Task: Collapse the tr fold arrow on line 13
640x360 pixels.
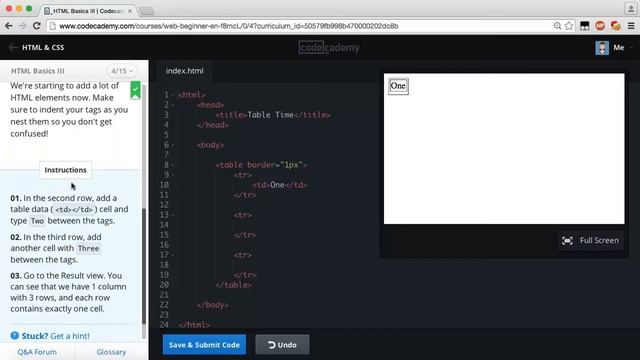Action: 173,215
